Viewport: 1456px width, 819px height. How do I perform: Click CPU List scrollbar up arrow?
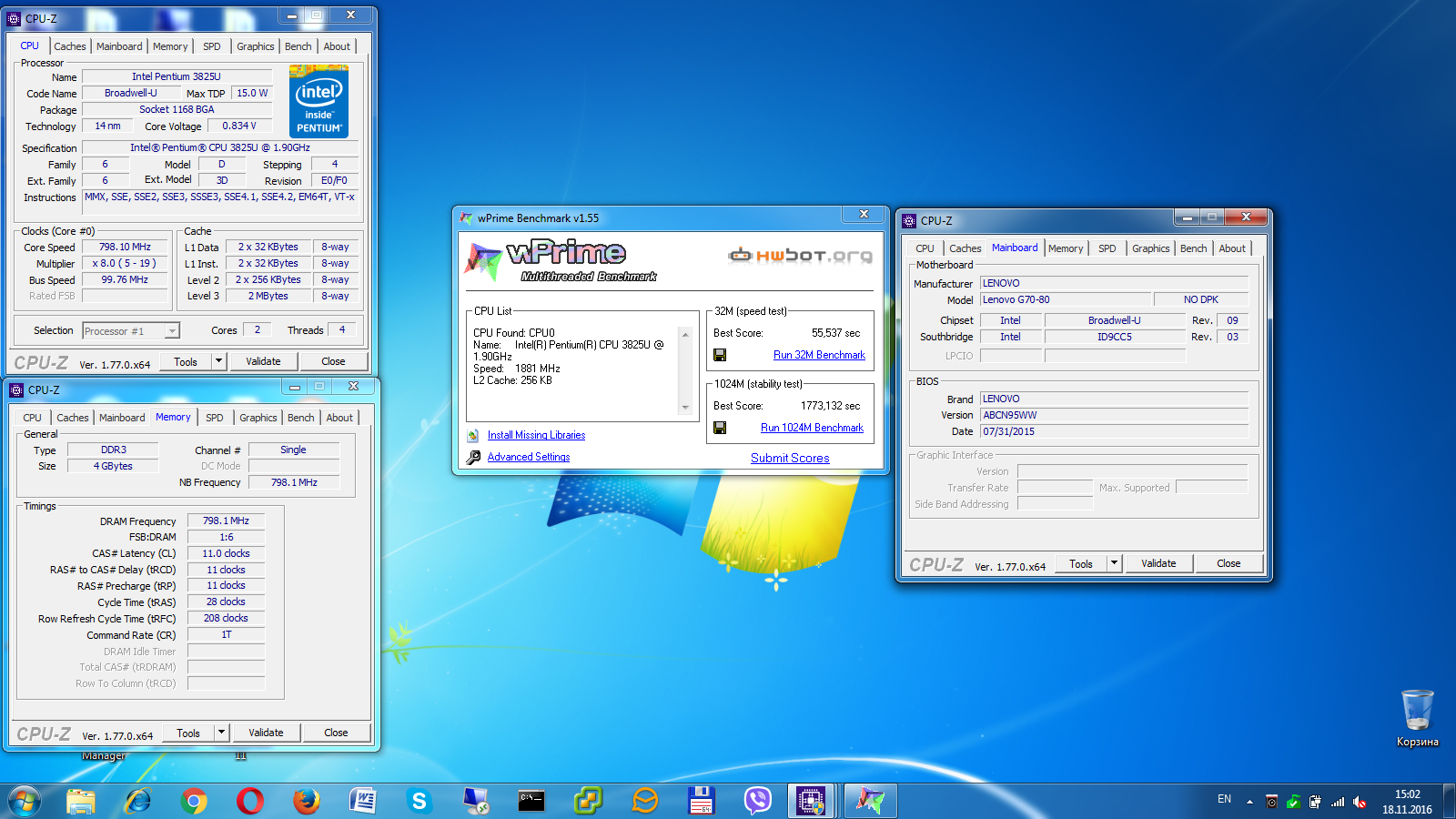(685, 335)
